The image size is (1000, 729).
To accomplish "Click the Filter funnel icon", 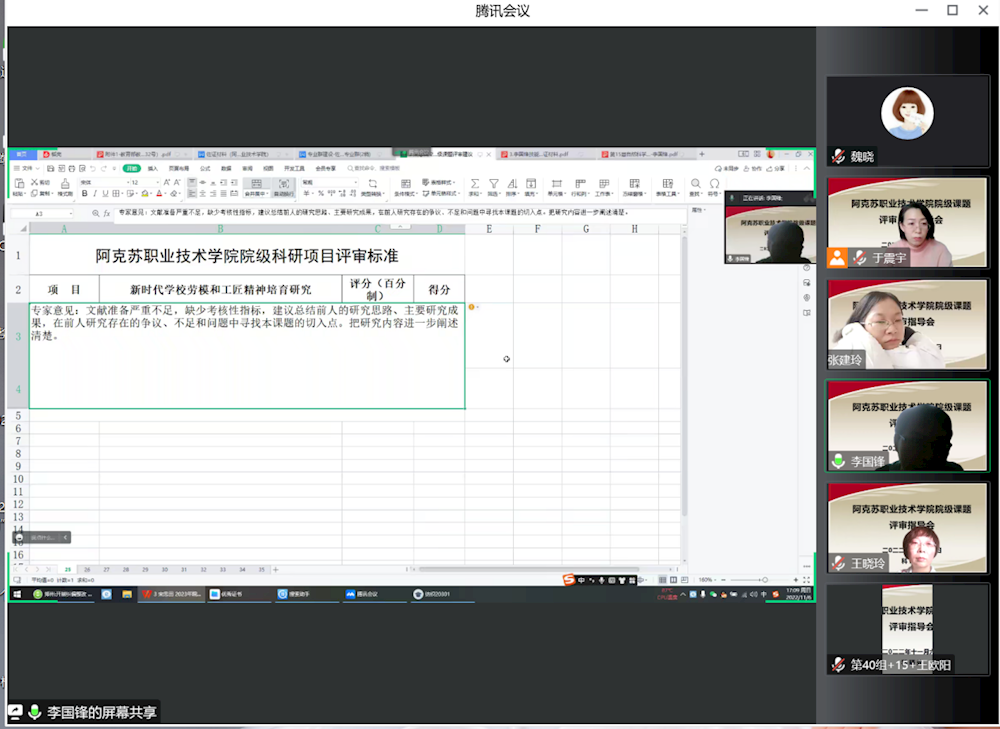I will 494,184.
